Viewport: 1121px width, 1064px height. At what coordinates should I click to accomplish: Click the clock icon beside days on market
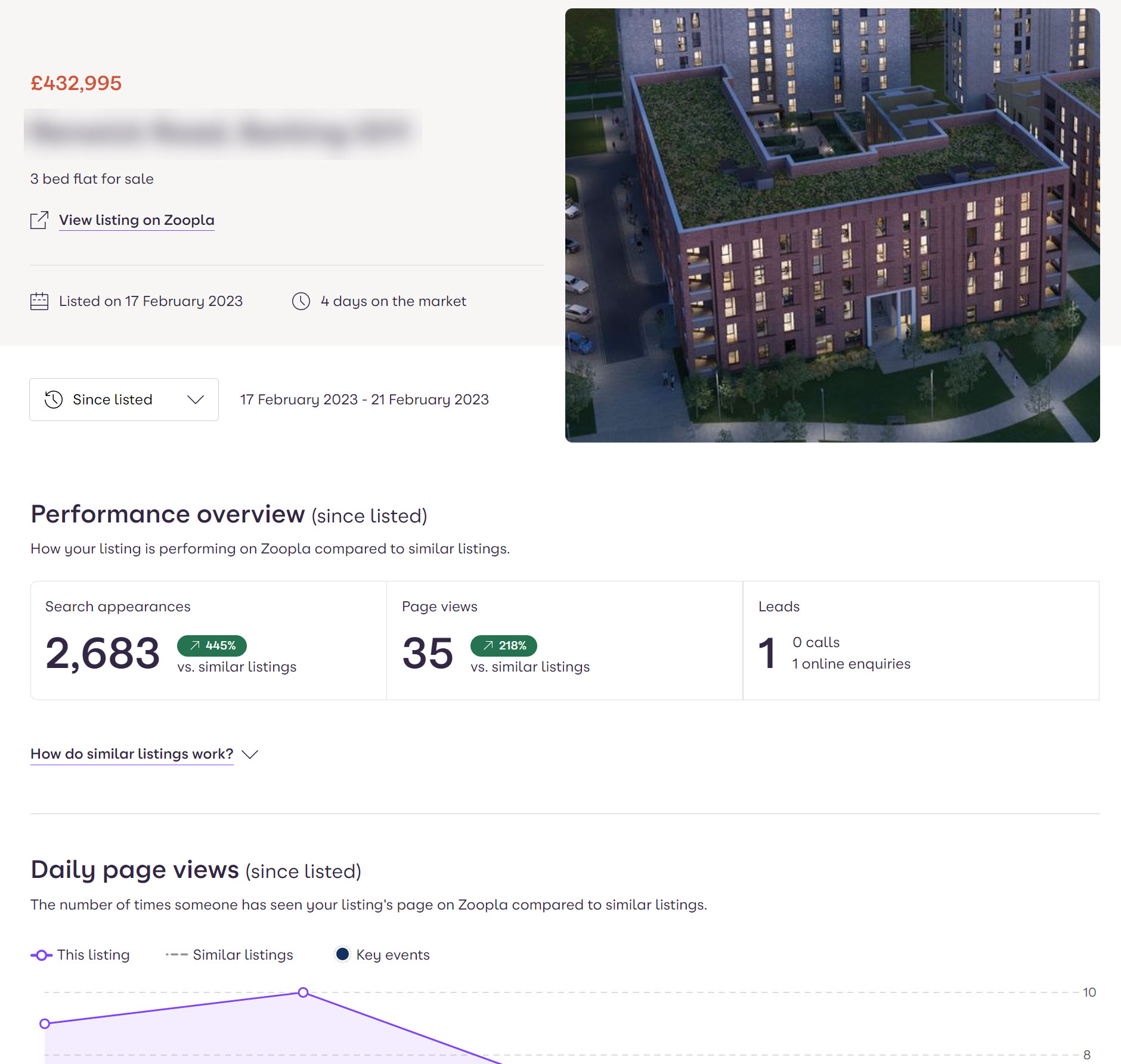pos(301,301)
